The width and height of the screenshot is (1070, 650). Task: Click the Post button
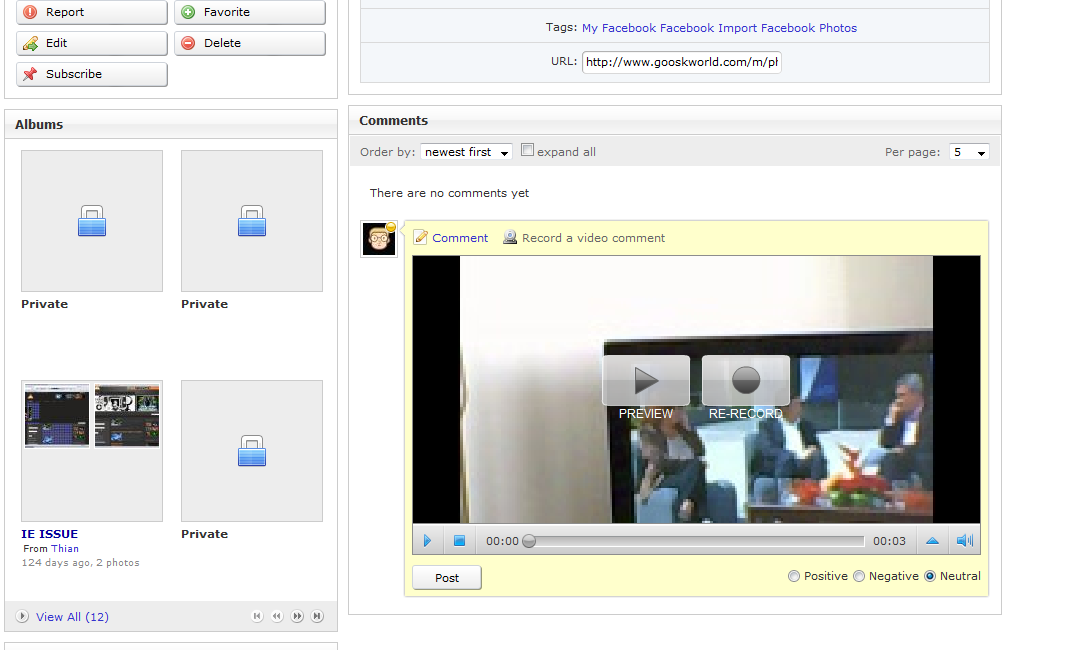point(446,578)
